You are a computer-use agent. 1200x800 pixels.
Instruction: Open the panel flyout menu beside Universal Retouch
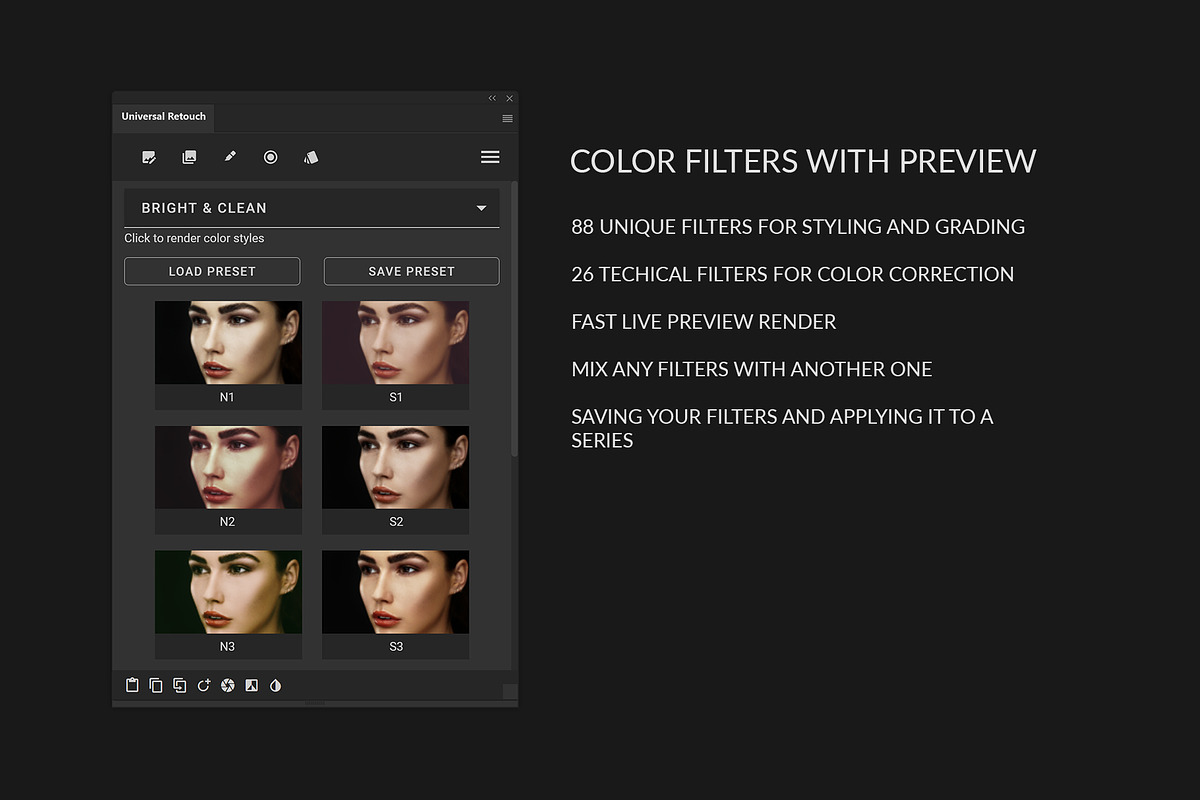[507, 118]
